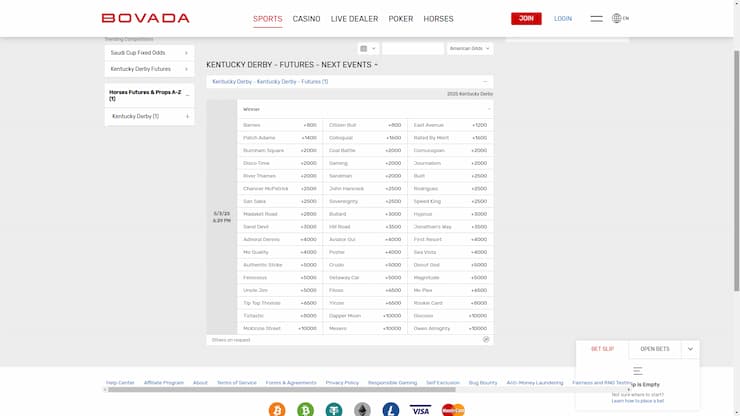
Task: Open Bug Bounty footer link
Action: coord(483,382)
